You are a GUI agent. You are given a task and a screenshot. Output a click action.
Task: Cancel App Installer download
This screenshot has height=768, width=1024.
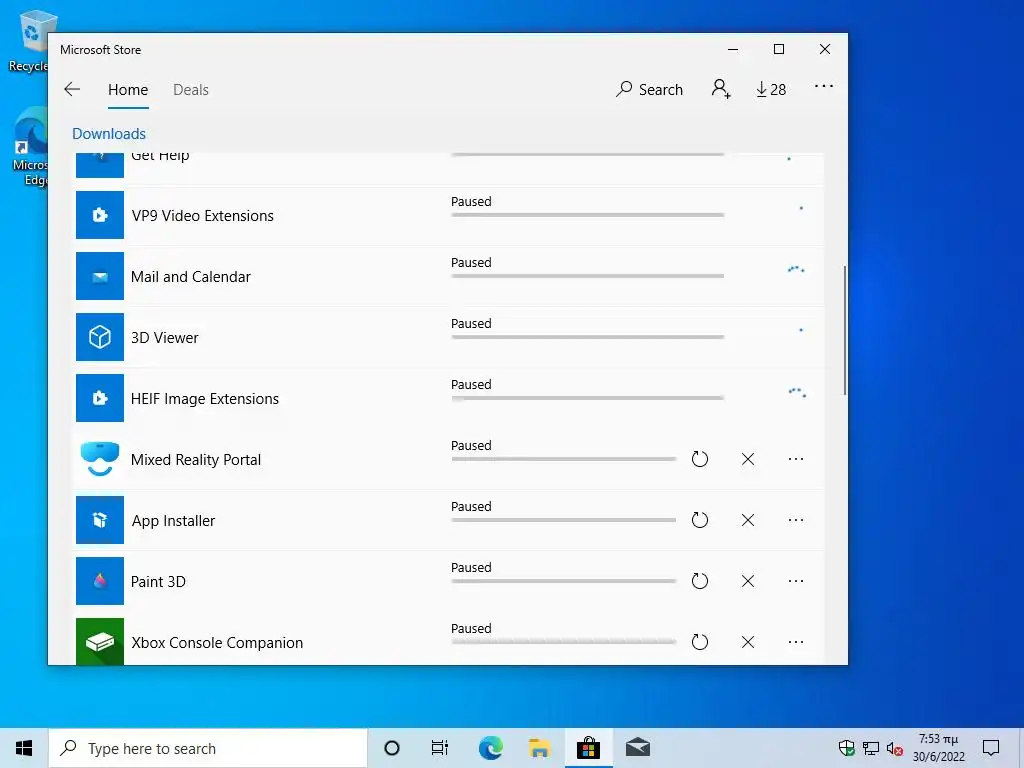748,520
